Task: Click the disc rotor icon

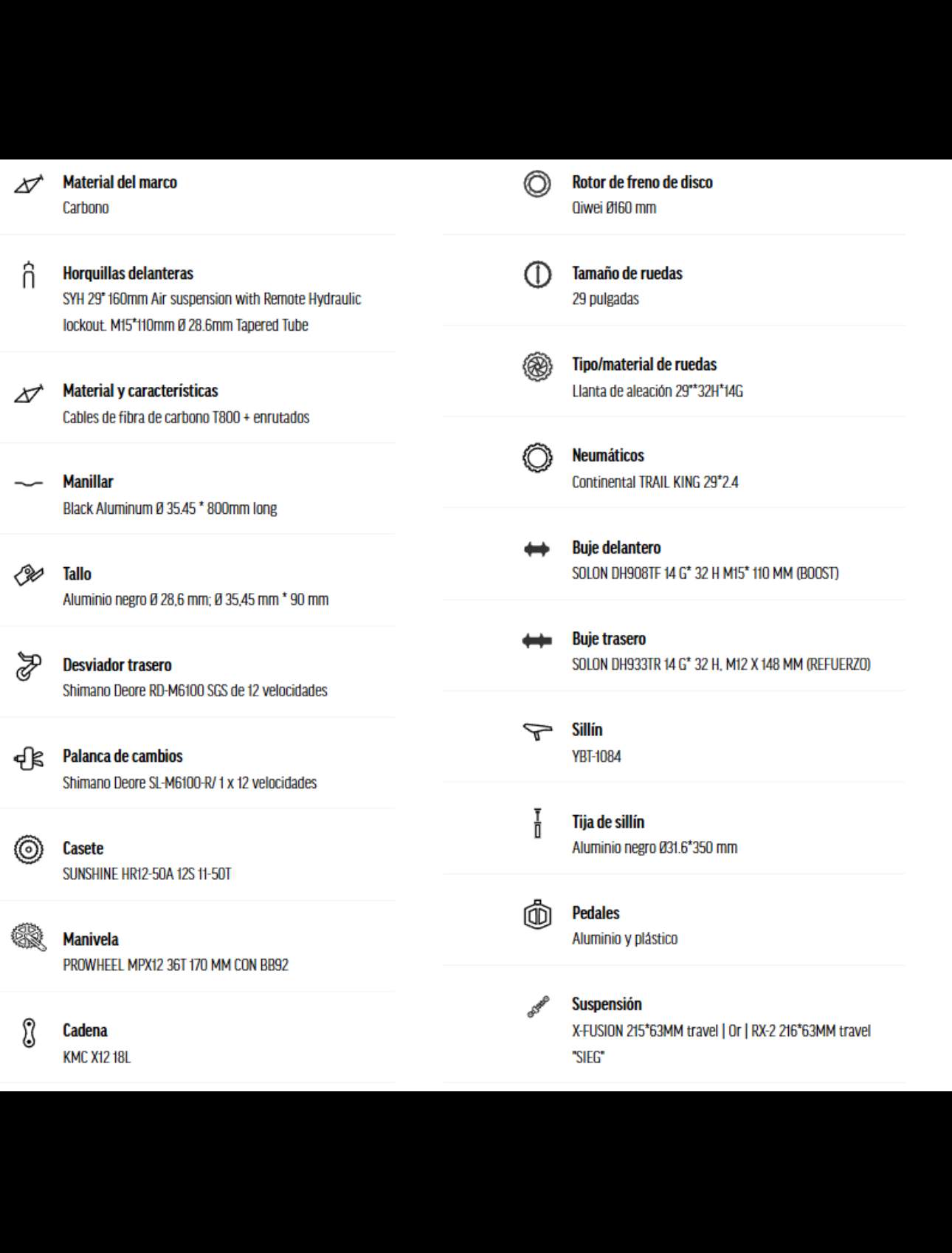Action: (537, 184)
